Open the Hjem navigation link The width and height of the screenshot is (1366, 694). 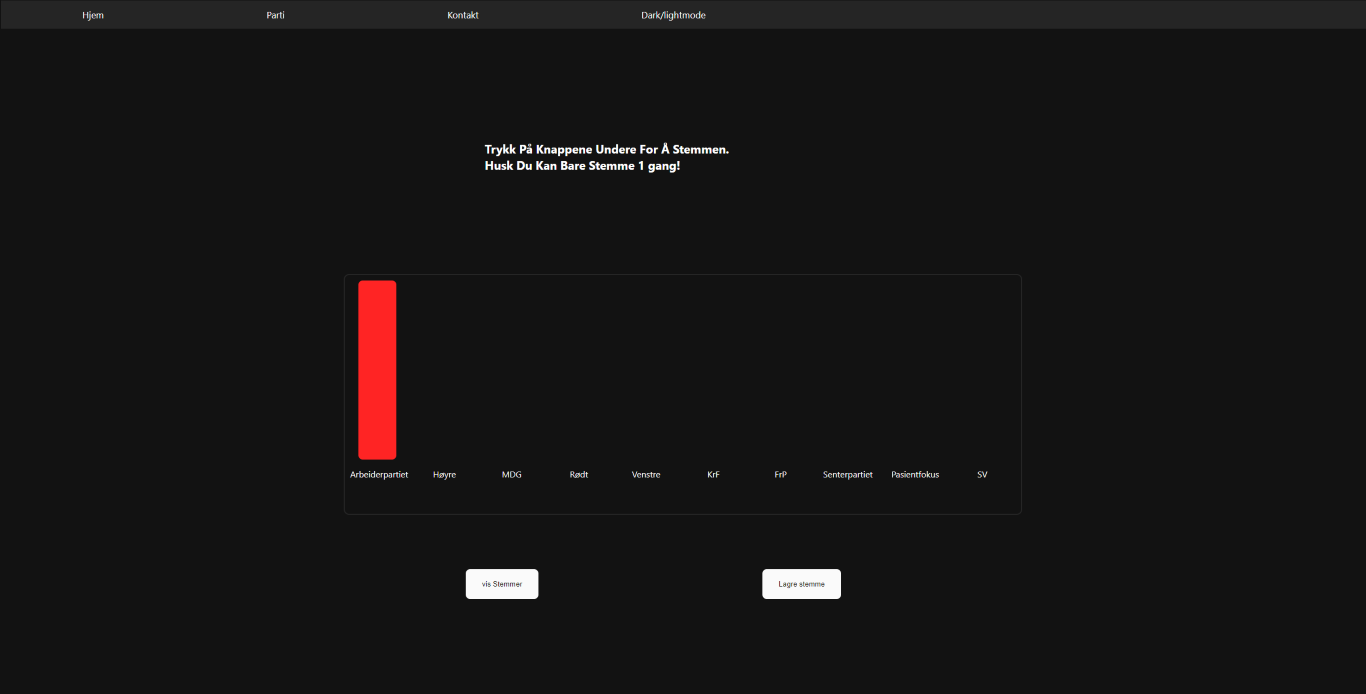click(93, 15)
